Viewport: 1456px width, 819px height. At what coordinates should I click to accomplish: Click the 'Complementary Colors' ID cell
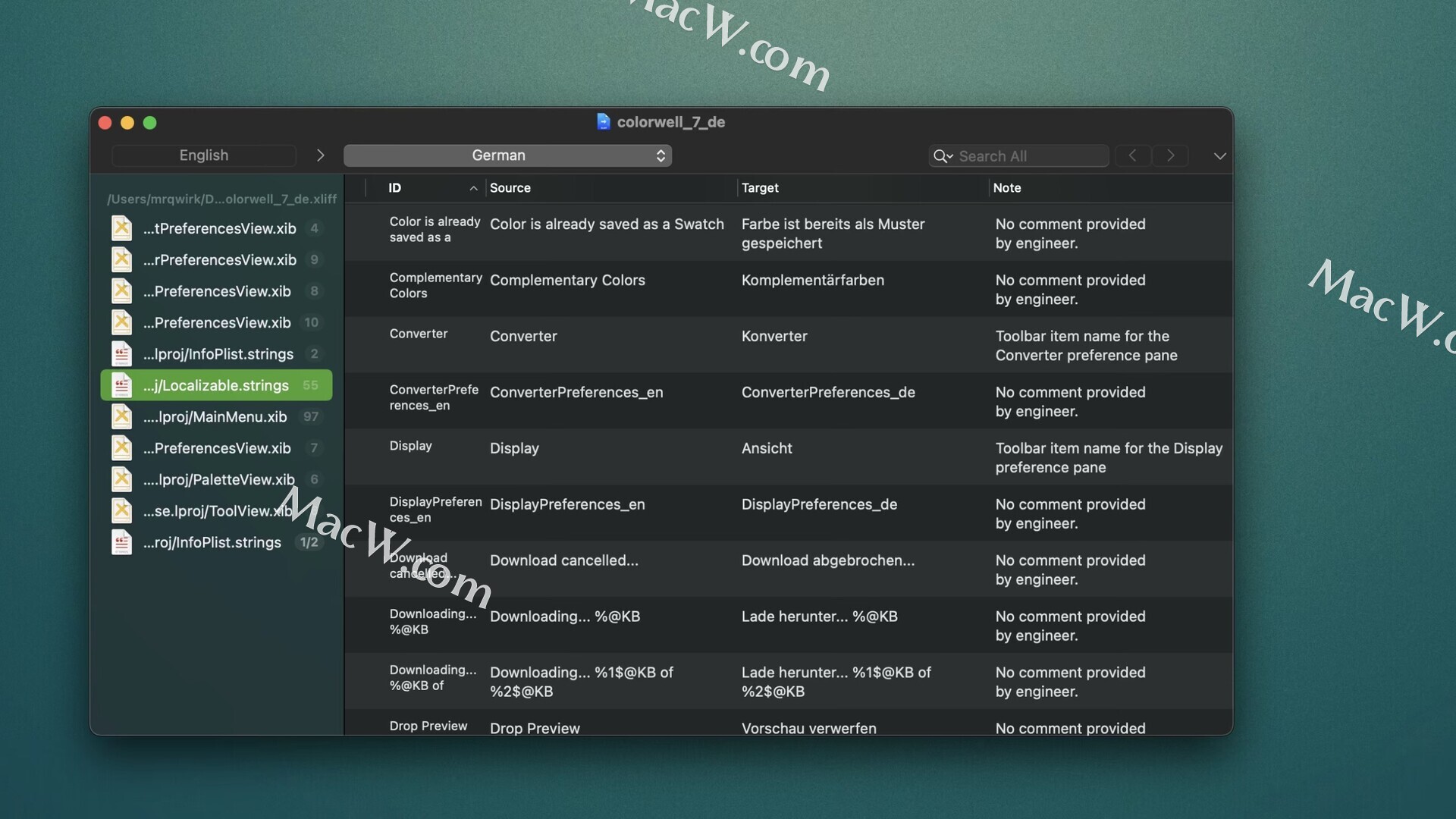435,286
